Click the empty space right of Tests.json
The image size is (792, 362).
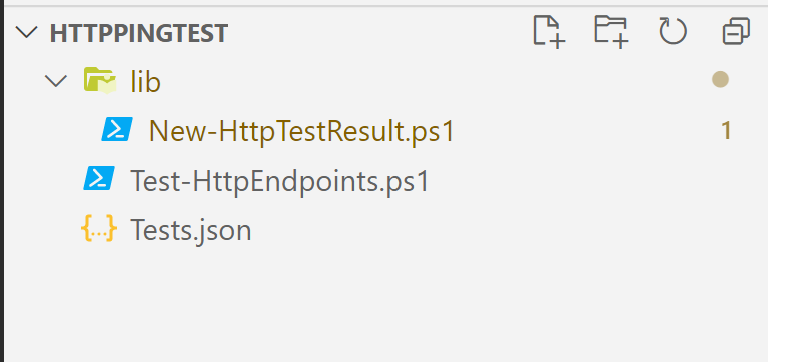click(505, 230)
